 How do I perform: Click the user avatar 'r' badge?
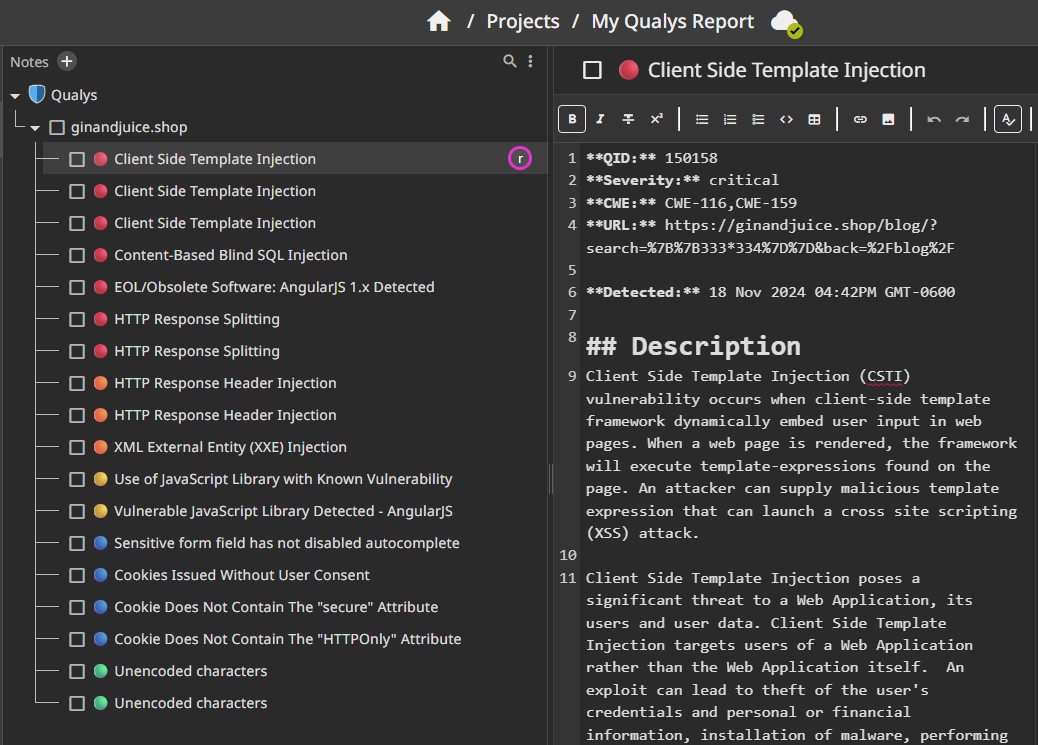(x=520, y=158)
